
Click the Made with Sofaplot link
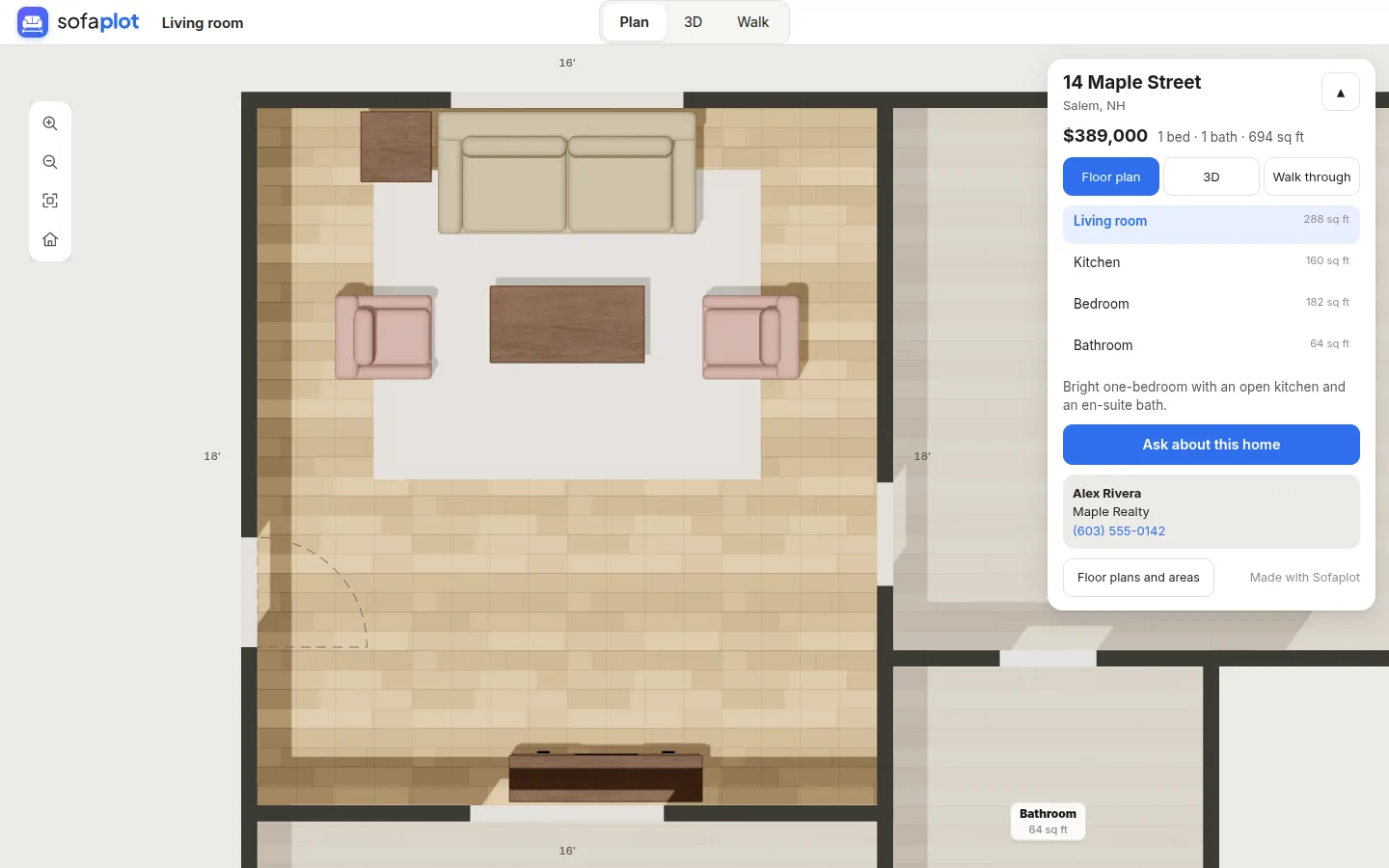click(x=1304, y=578)
